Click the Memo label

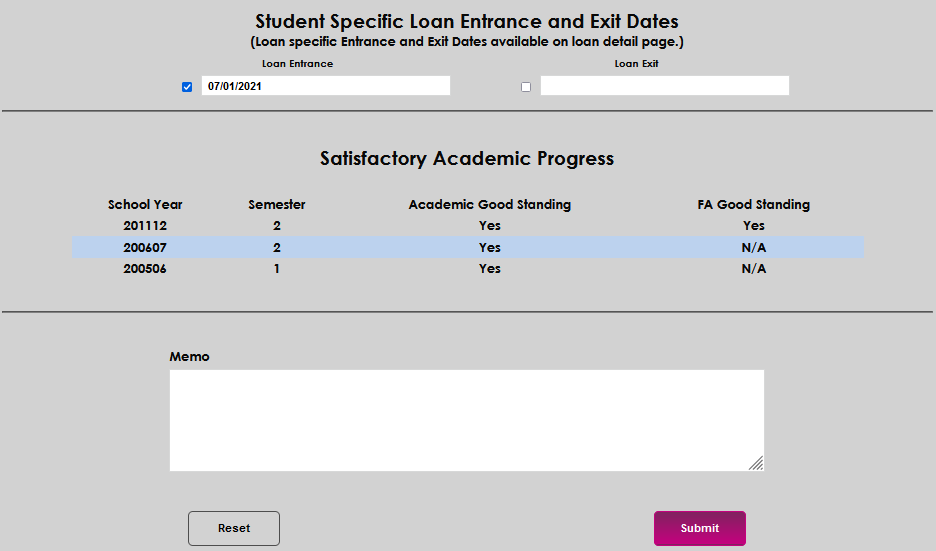pyautogui.click(x=189, y=357)
